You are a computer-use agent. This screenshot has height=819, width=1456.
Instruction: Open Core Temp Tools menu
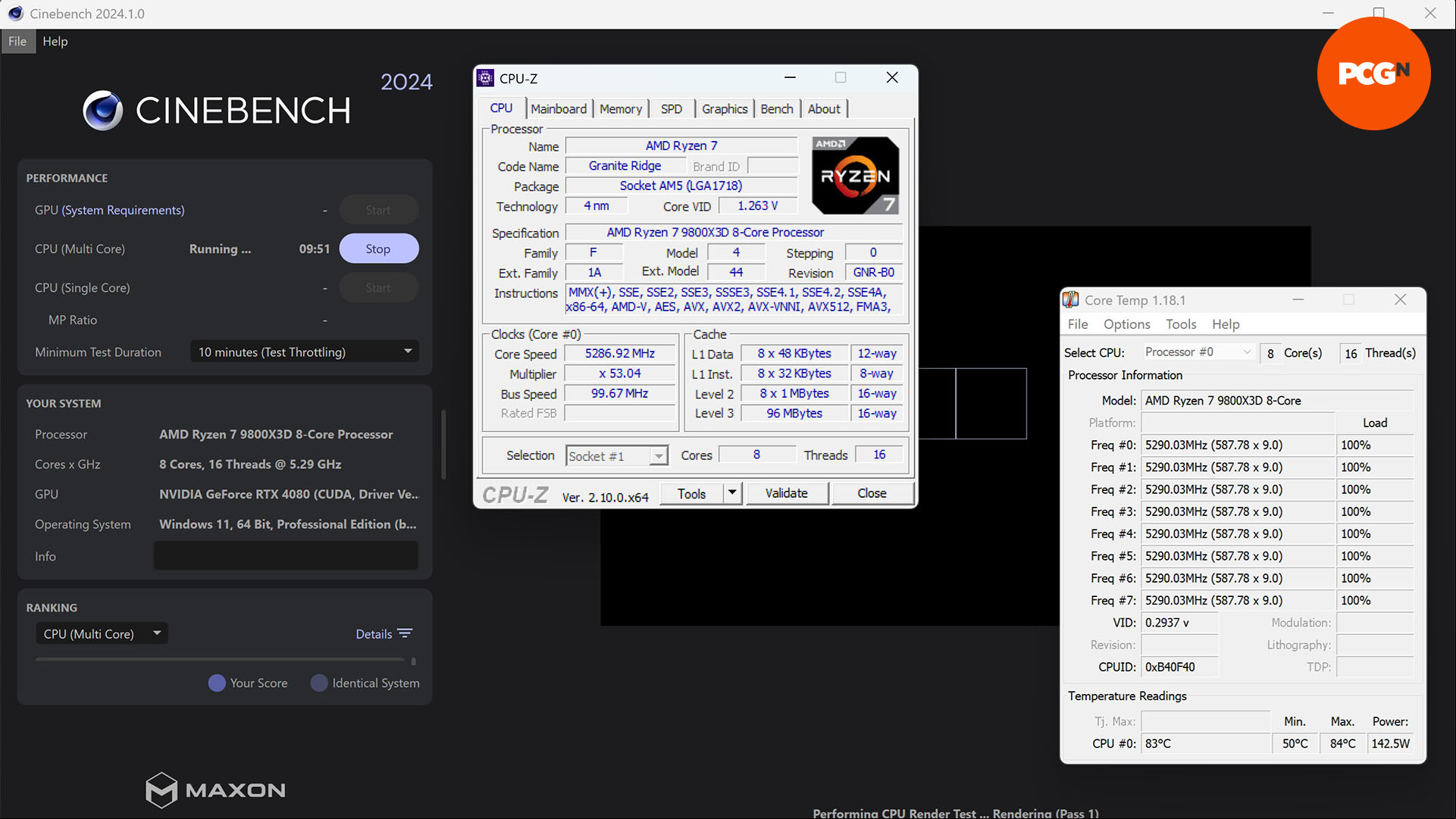(x=1181, y=324)
